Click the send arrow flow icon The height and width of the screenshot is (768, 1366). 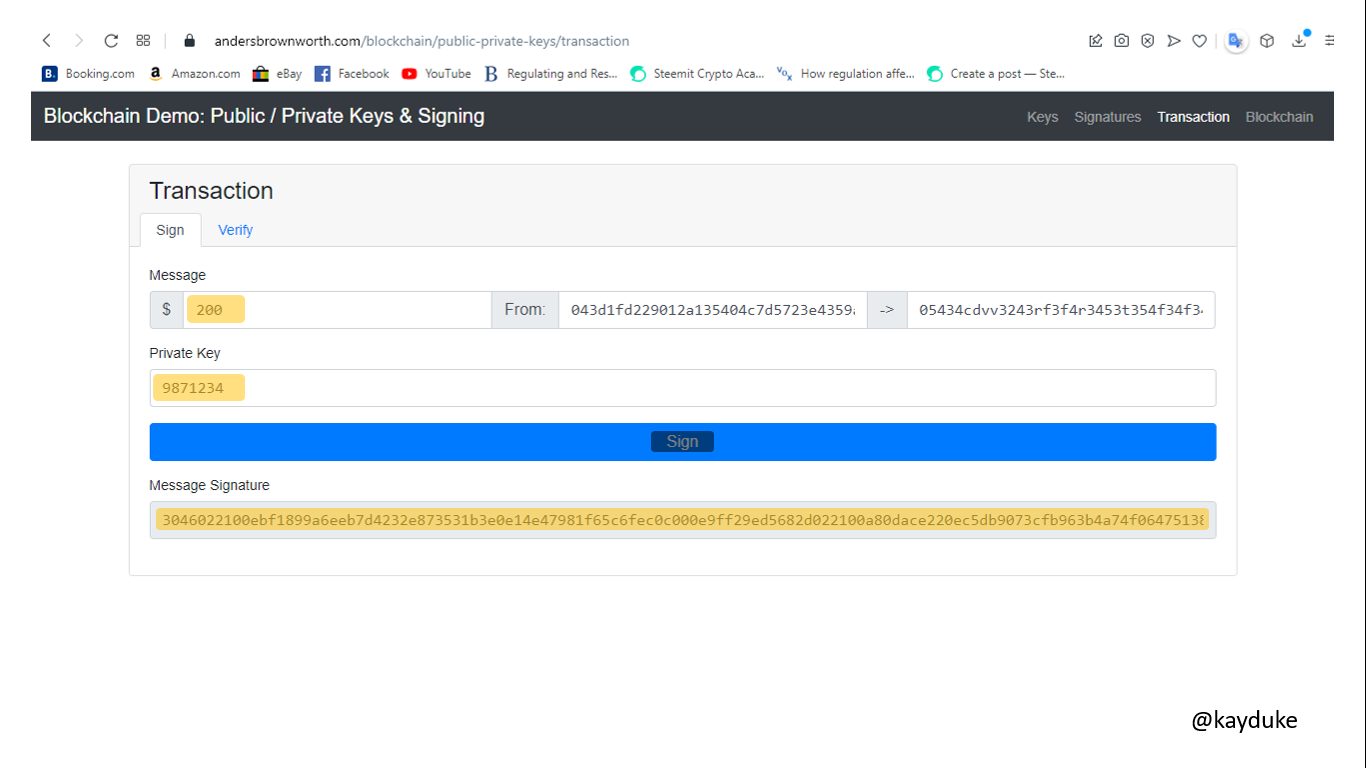point(1173,41)
